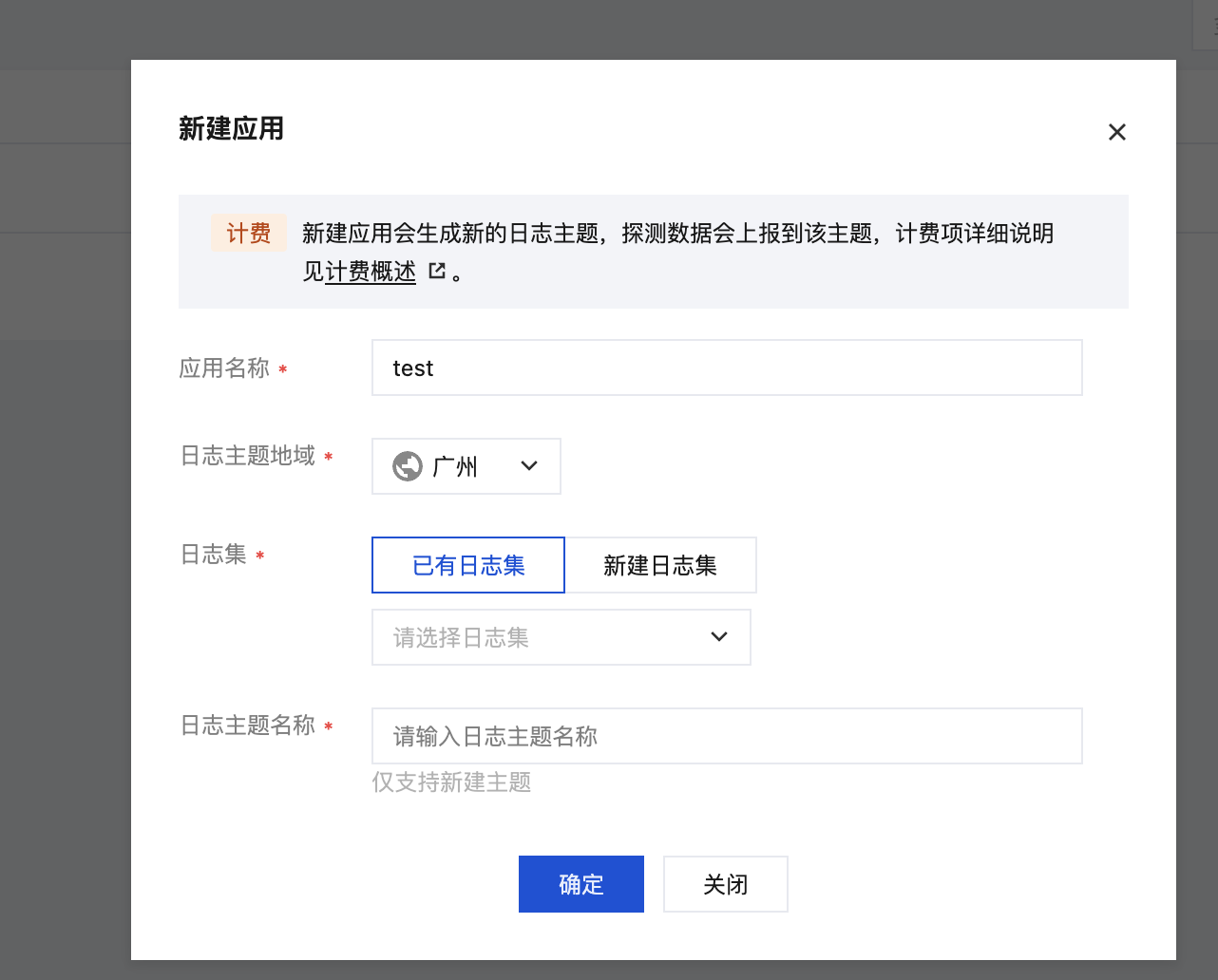The width and height of the screenshot is (1218, 980).
Task: Click the 新建应用 dialog title
Action: (x=232, y=129)
